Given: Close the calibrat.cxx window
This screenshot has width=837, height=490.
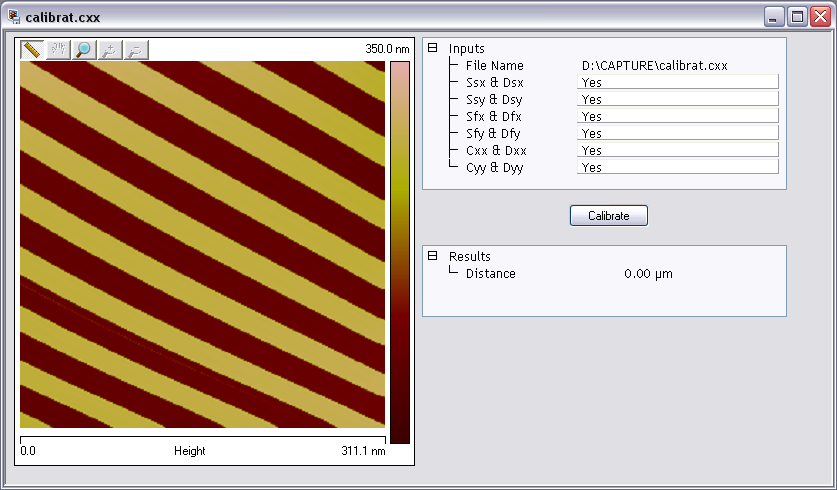Looking at the screenshot, I should [x=820, y=17].
